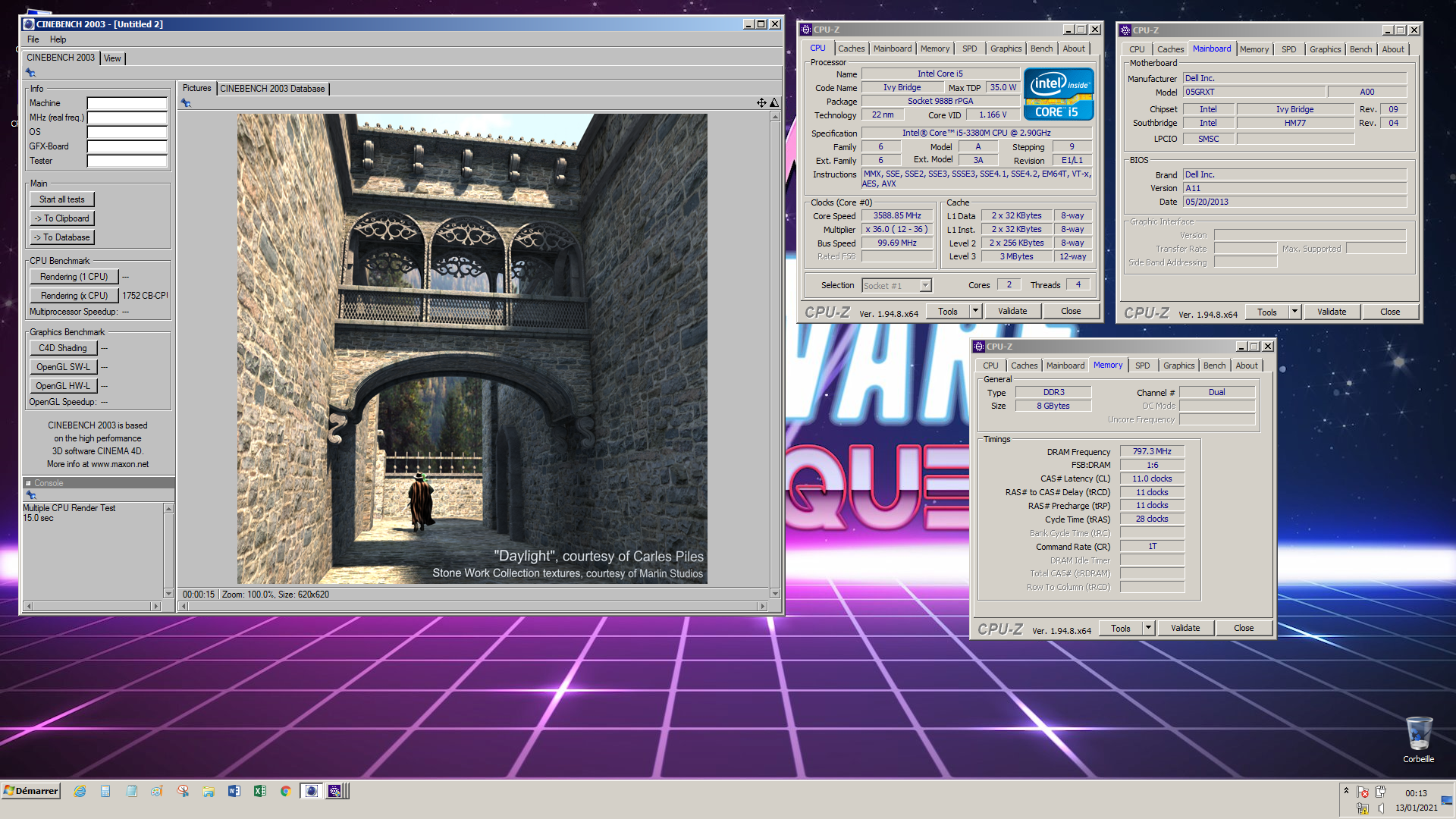Click the Intel Core i5 logo in CPU-Z

1059,94
